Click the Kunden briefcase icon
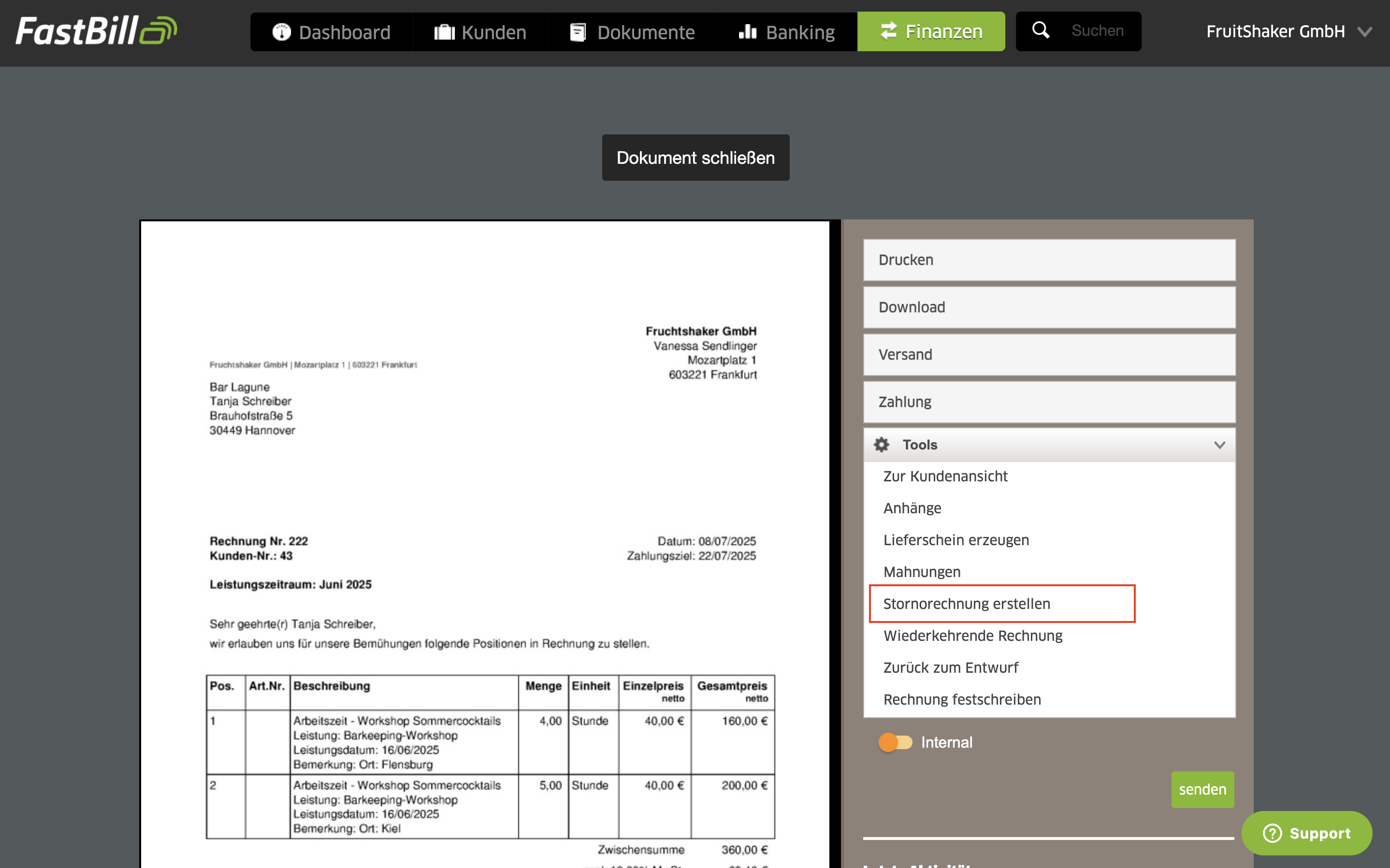The image size is (1390, 868). [x=444, y=32]
